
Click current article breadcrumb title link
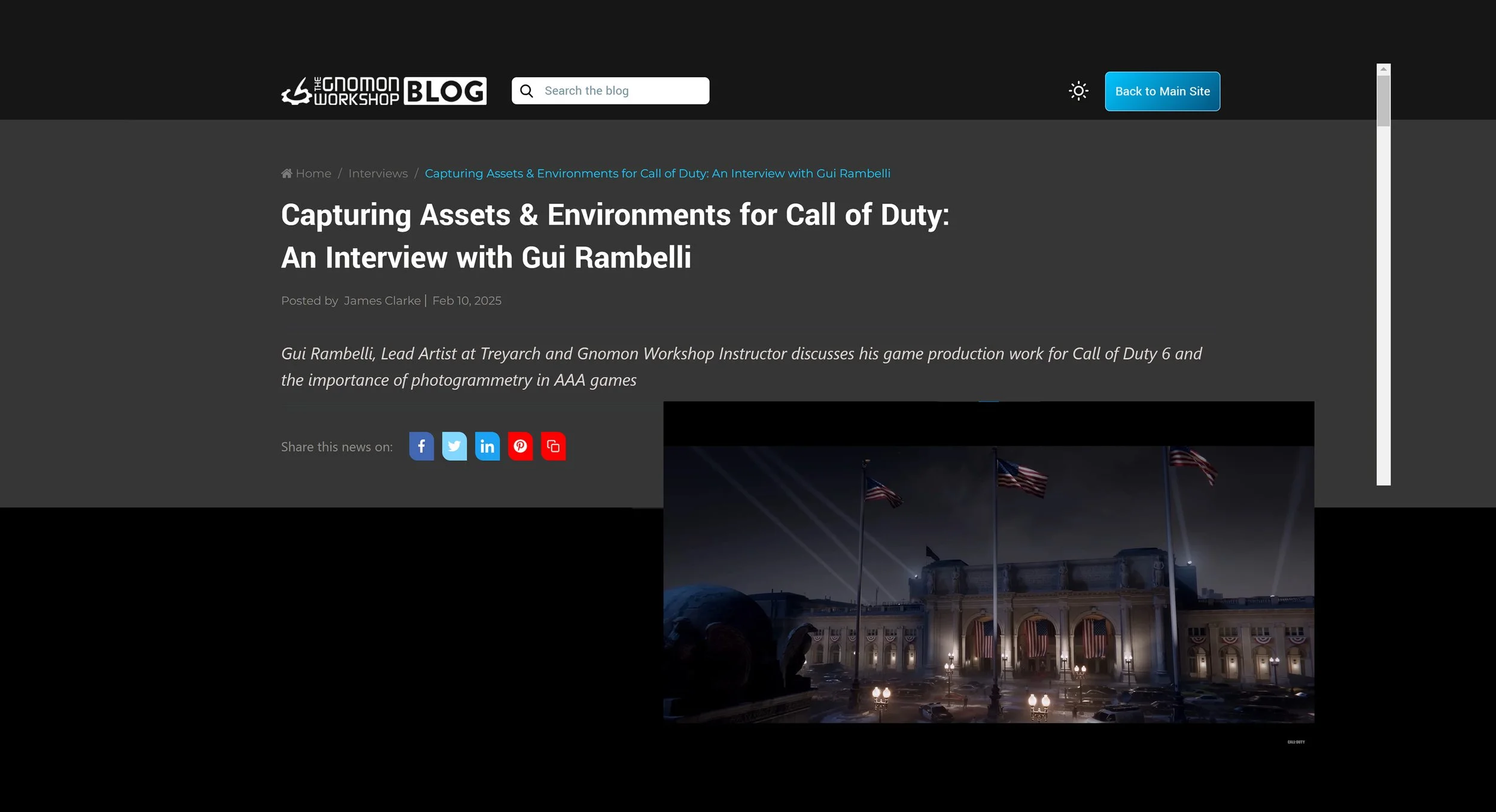pyautogui.click(x=657, y=174)
